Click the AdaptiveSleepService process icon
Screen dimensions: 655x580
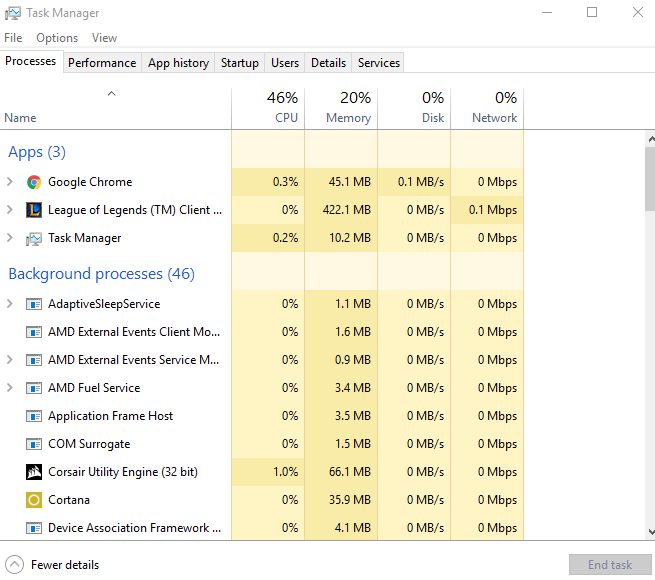(34, 304)
